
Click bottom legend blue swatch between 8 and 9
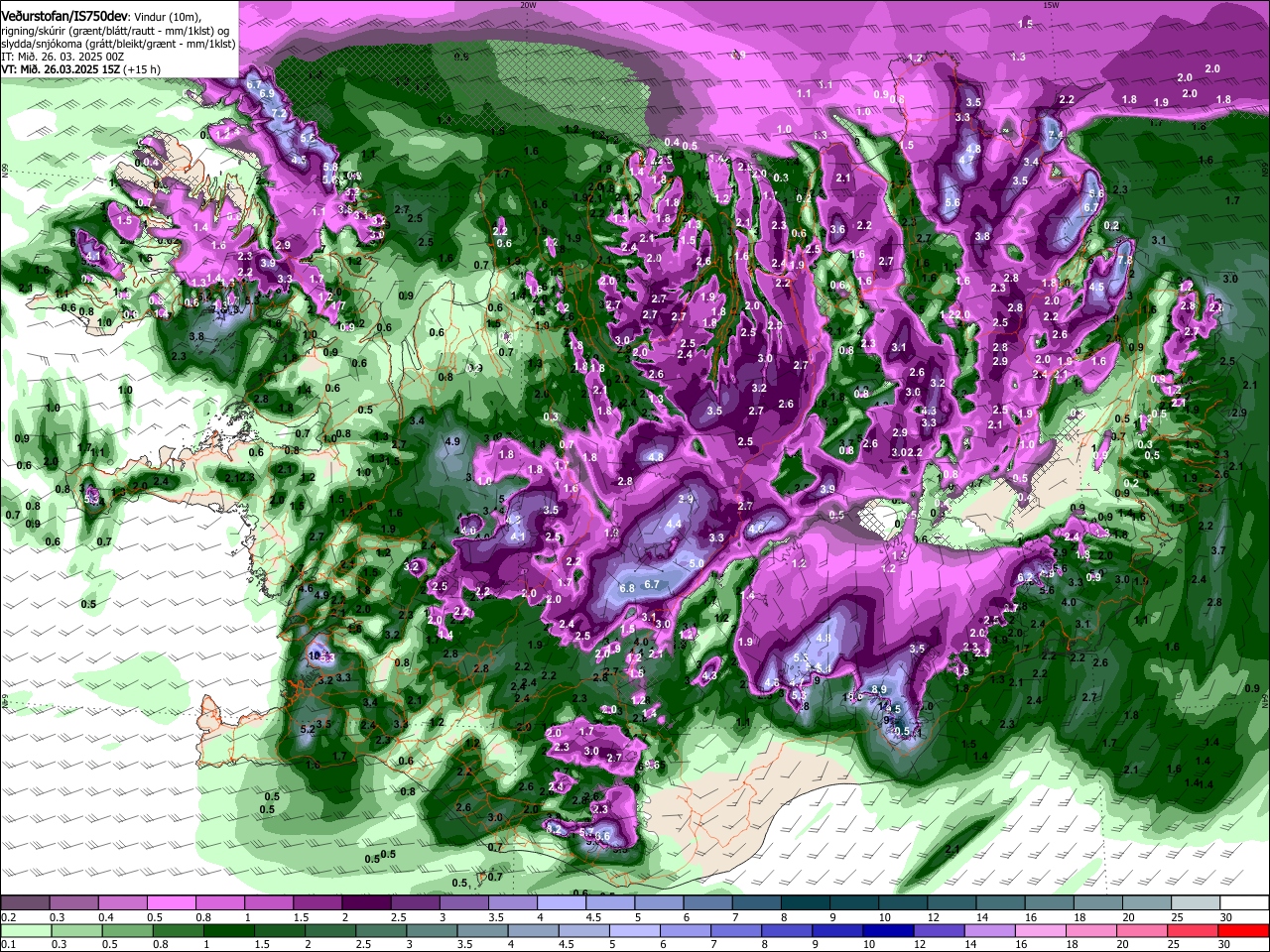pyautogui.click(x=787, y=930)
